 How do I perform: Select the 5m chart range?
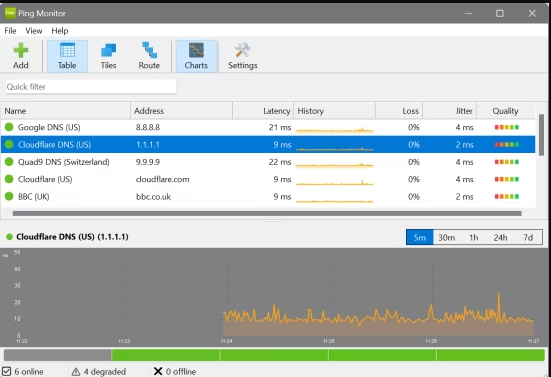[x=420, y=238]
